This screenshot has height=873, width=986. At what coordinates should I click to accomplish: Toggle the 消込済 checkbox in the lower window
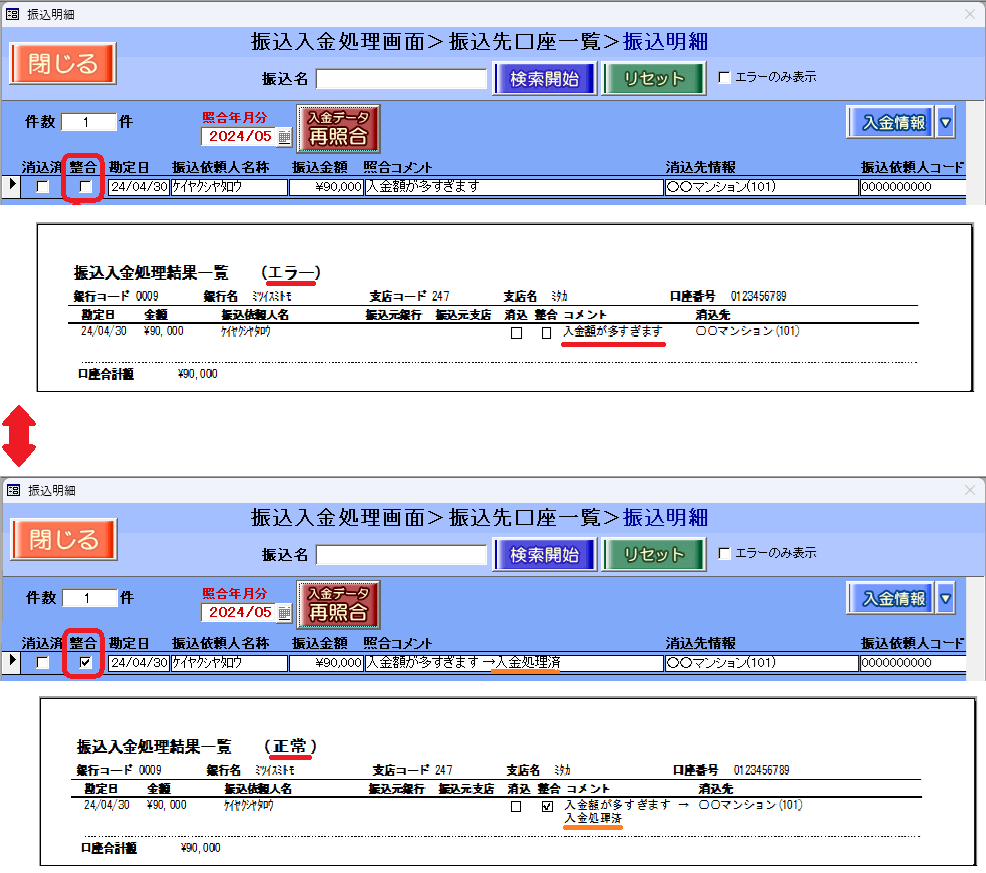point(42,663)
